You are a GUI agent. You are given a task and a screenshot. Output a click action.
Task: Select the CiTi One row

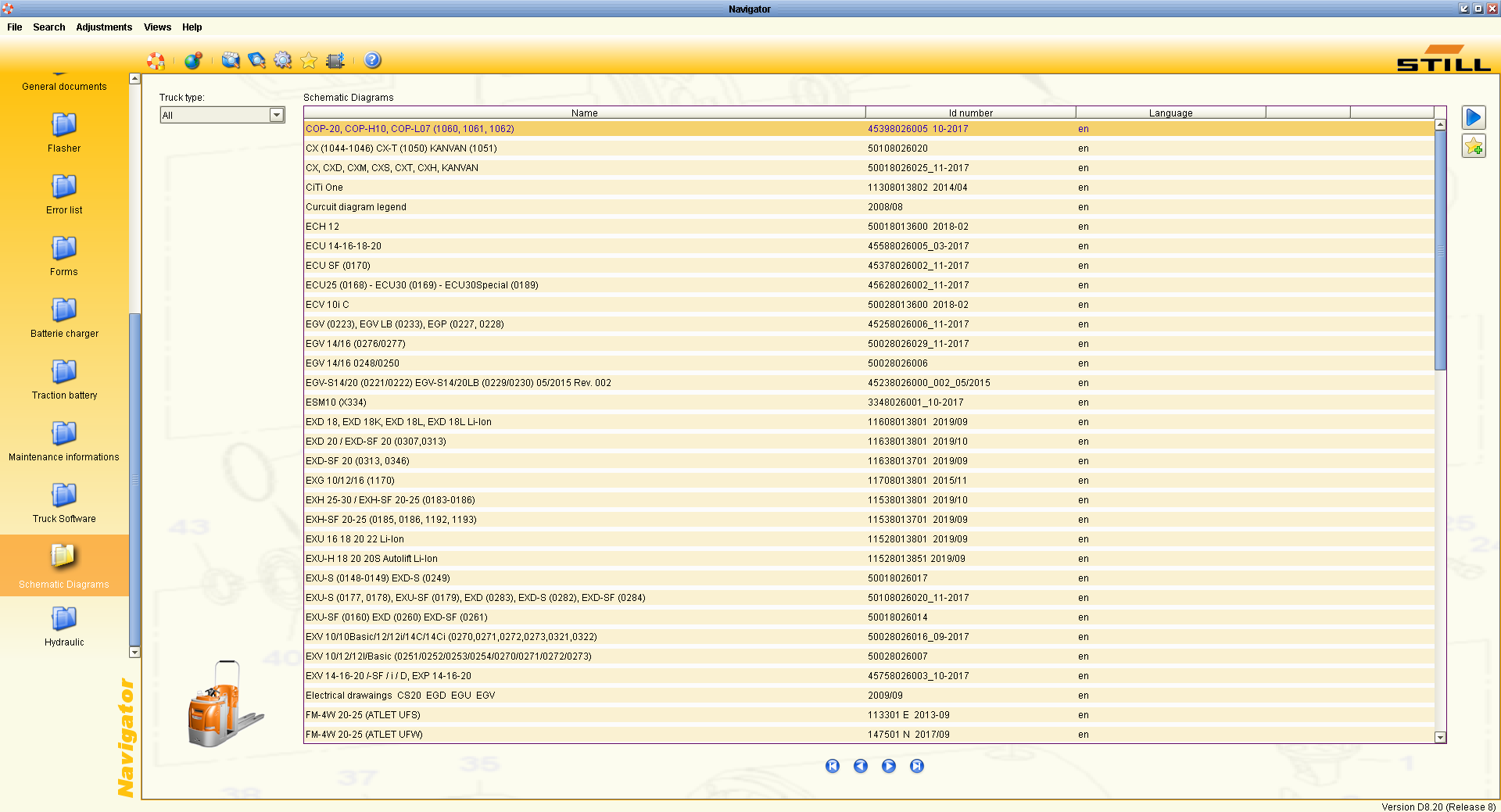click(869, 188)
